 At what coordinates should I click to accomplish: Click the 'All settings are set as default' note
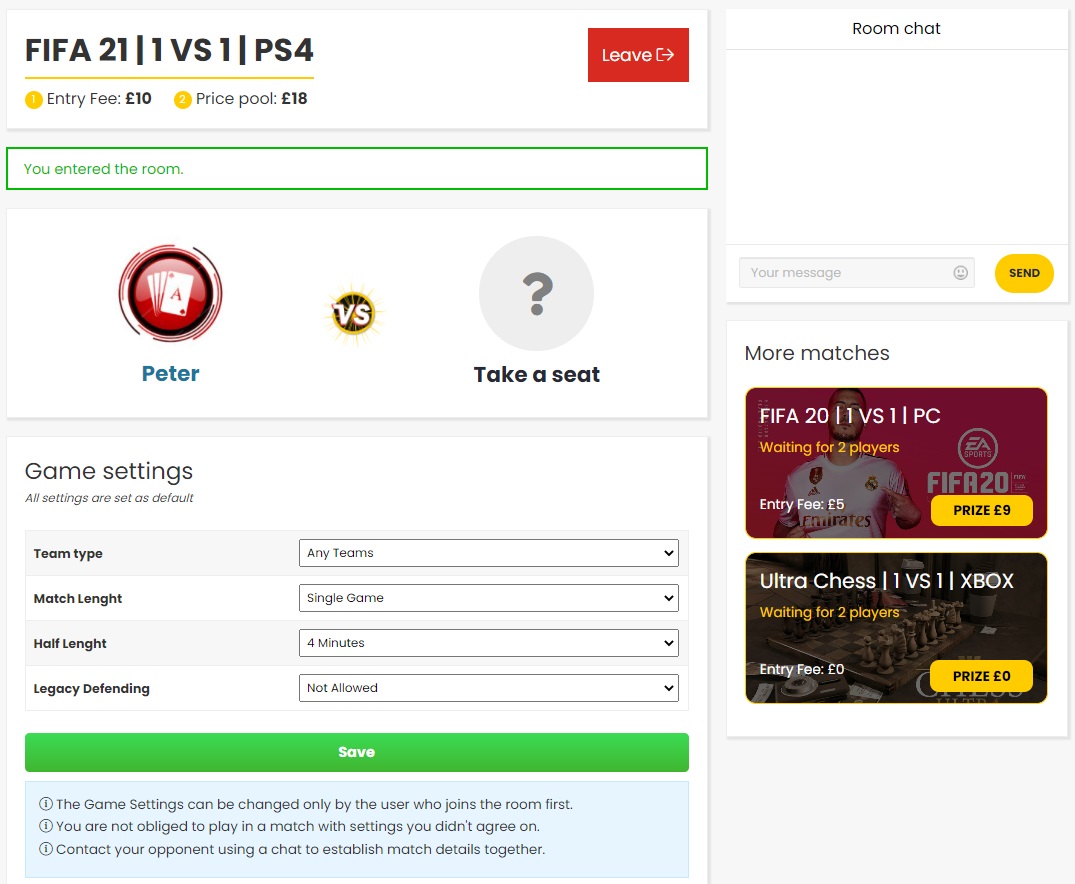click(x=109, y=498)
